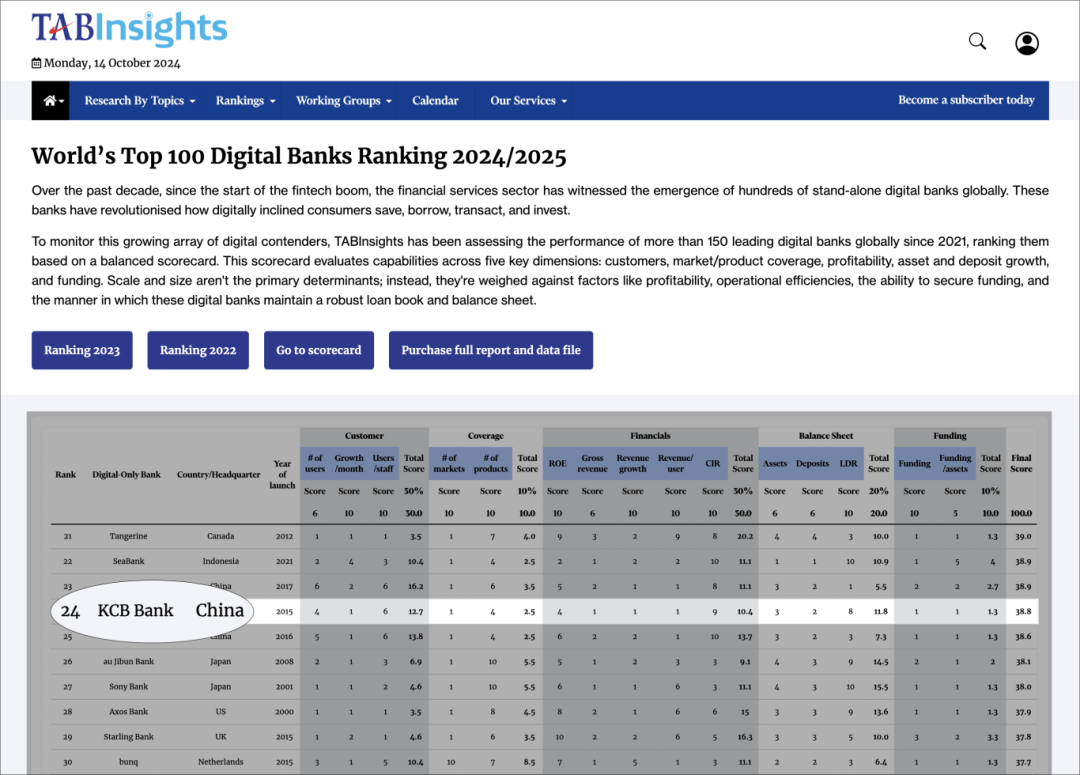Click the Deposits column header
The image size is (1080, 775).
point(812,464)
